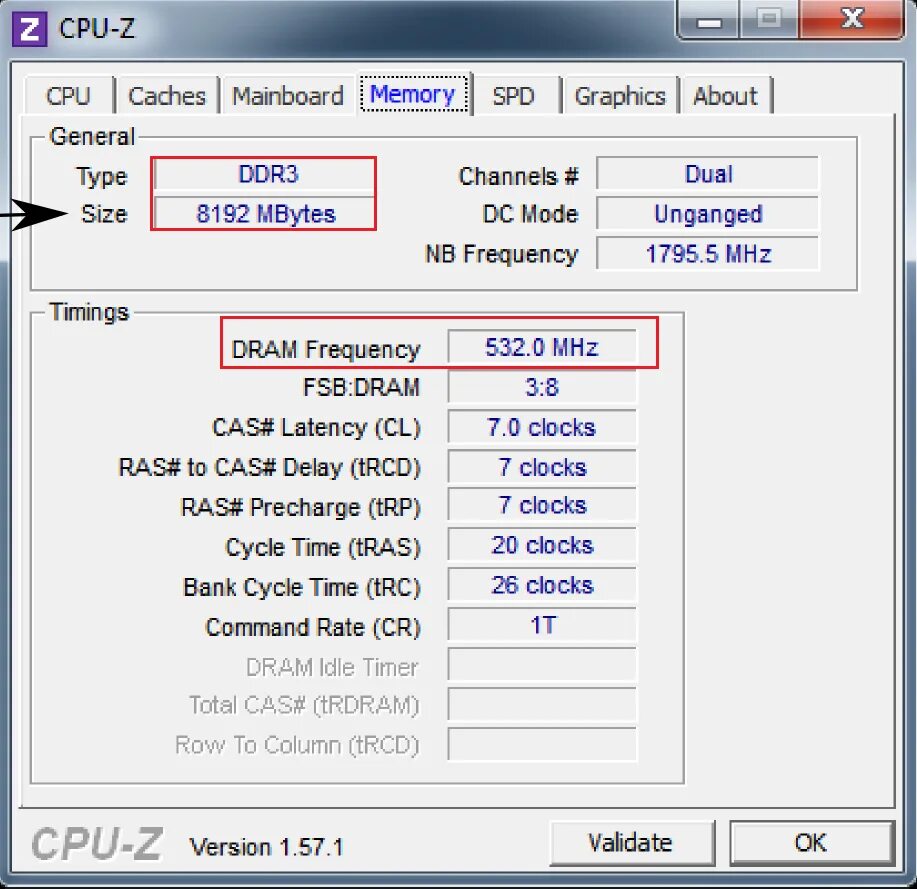The width and height of the screenshot is (917, 889).
Task: Click the RAS# Precharge 7 clocks value
Action: click(x=542, y=505)
